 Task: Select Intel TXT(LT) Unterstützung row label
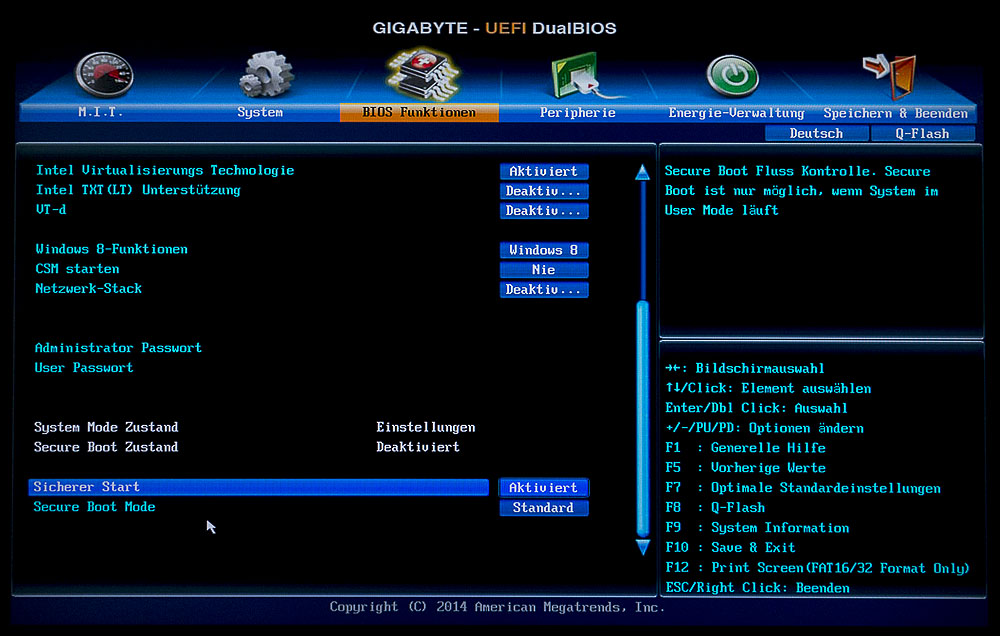click(x=138, y=190)
